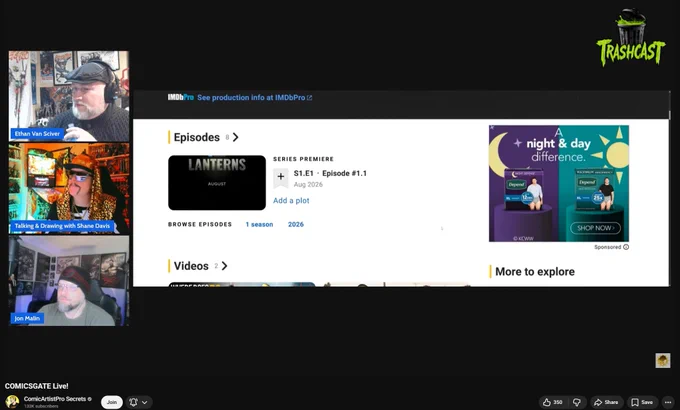This screenshot has width=680, height=410.
Task: Open the ComicArtistPro Secrets channel avatar
Action: pos(12,402)
